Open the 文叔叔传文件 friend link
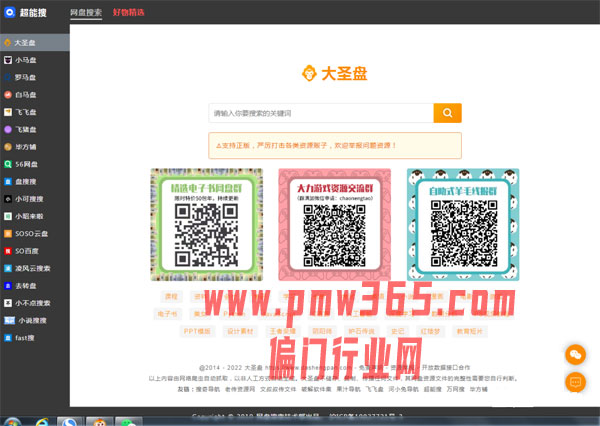This screenshot has width=600, height=426. coord(278,389)
